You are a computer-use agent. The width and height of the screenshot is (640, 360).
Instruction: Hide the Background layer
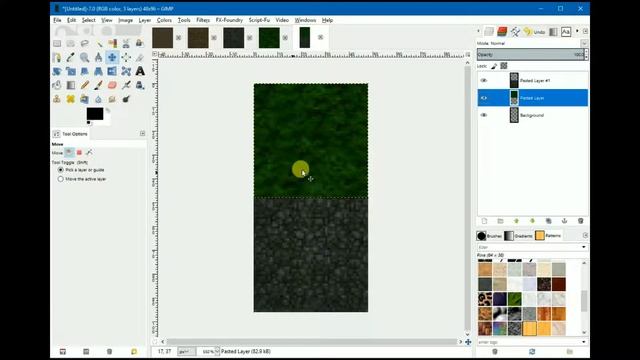[484, 115]
